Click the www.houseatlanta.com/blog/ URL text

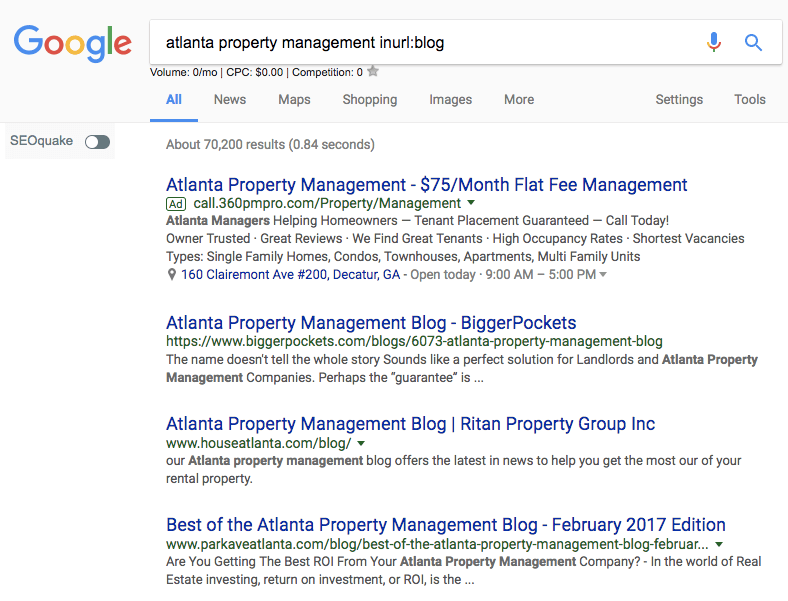[259, 443]
